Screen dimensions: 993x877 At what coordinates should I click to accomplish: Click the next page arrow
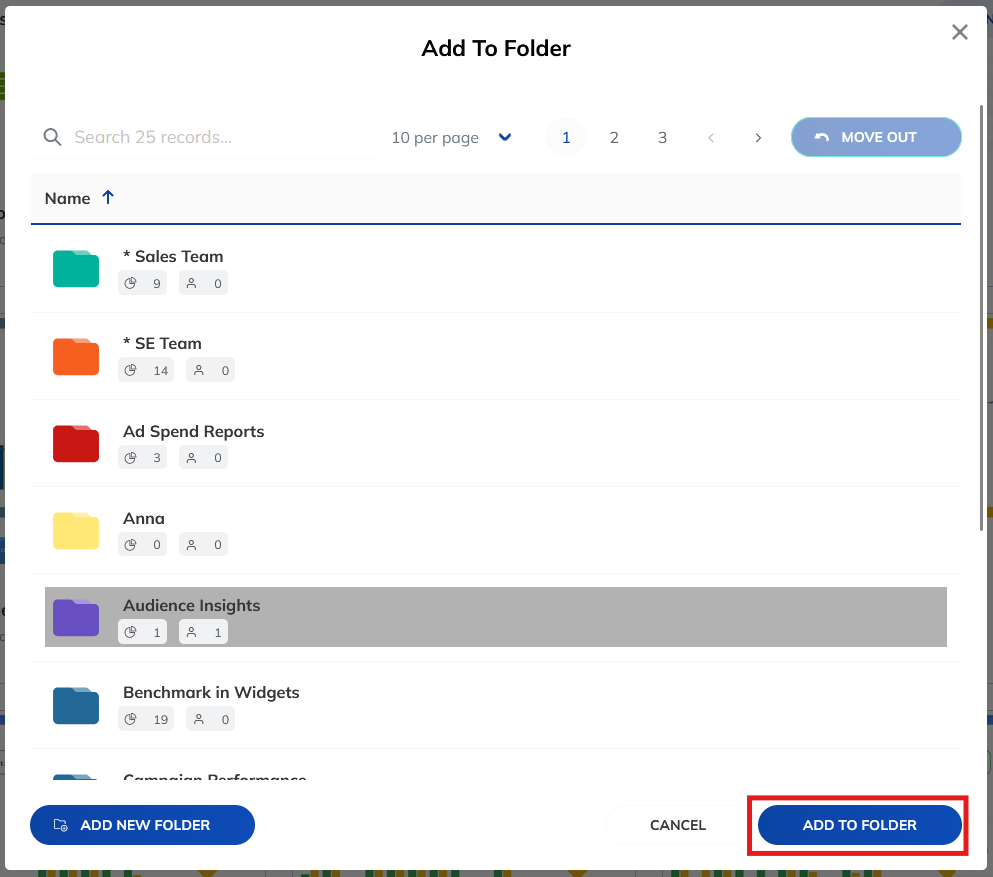point(758,137)
